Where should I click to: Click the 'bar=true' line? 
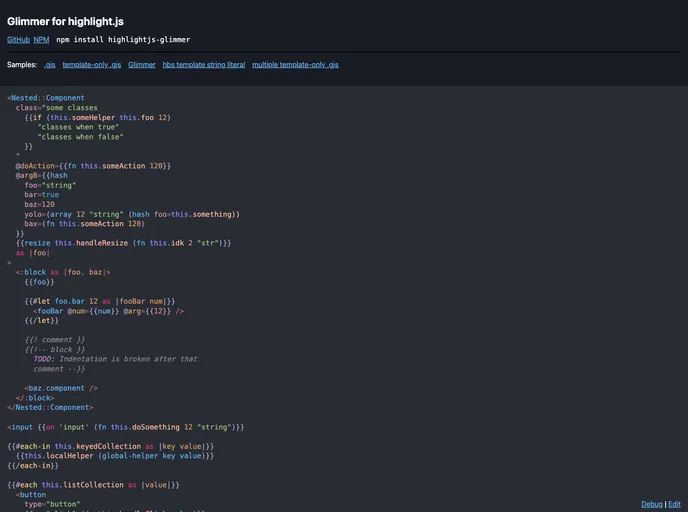(x=42, y=195)
